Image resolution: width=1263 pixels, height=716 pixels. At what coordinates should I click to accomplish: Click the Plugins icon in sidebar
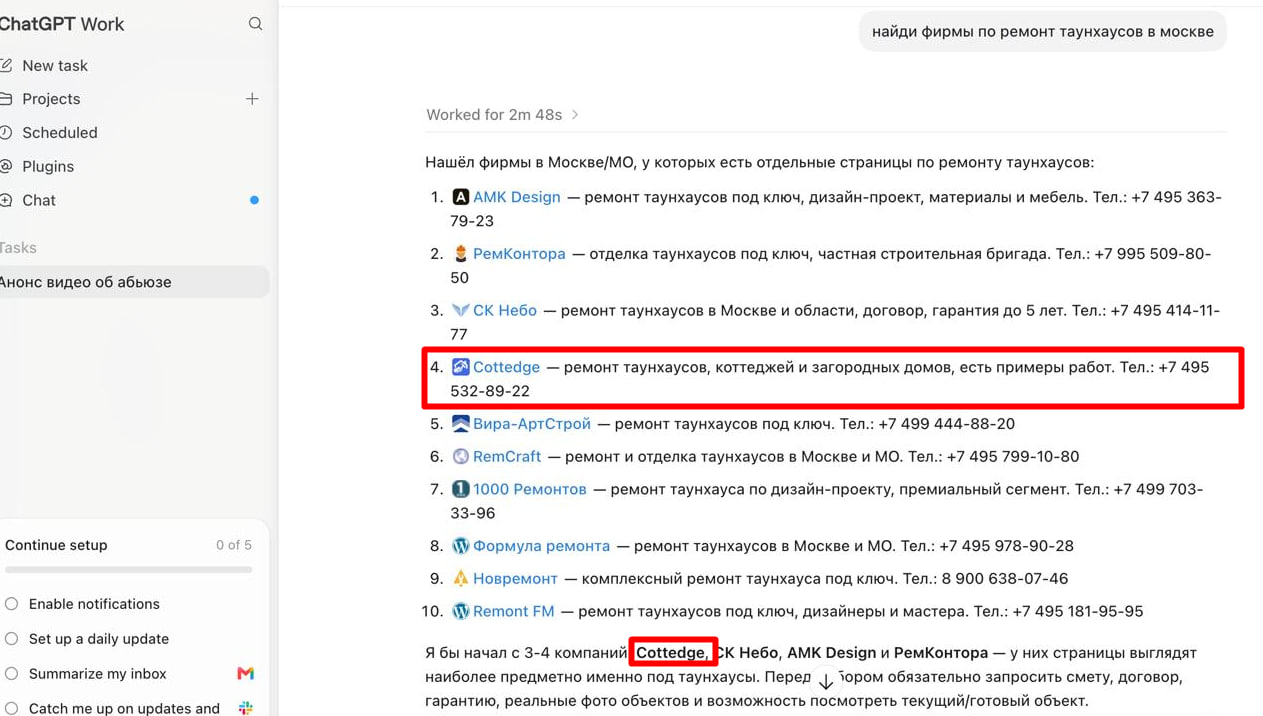[x=6, y=166]
